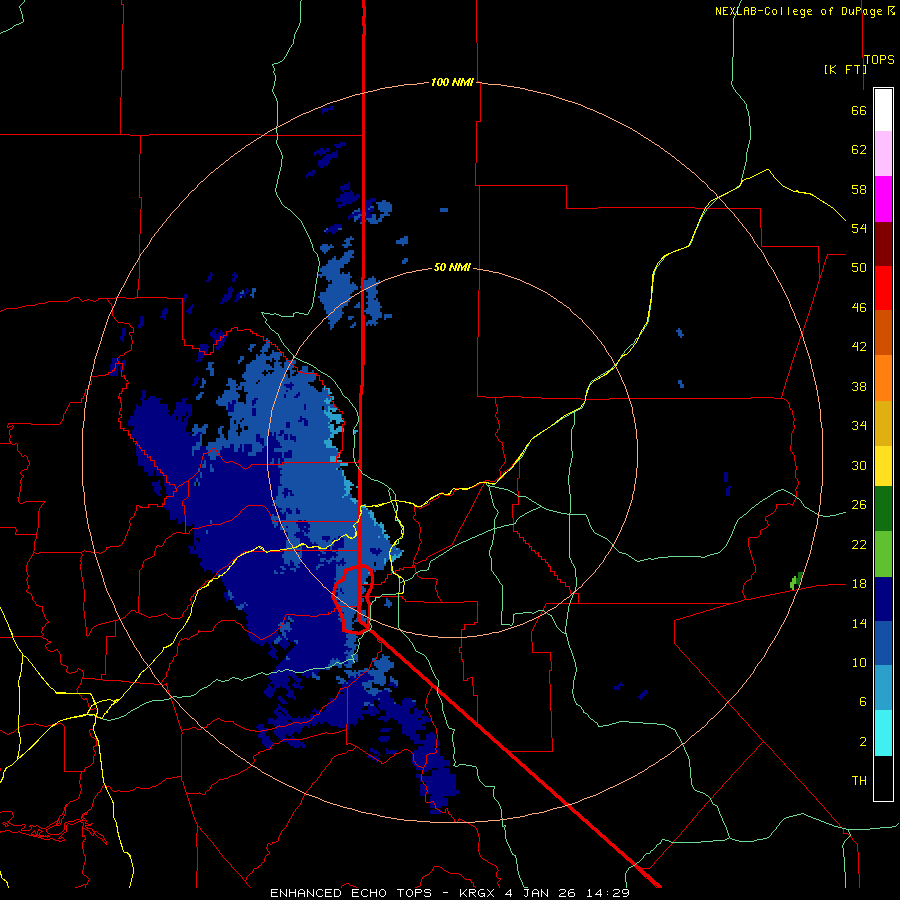
Task: Click the legend value '18'
Action: click(859, 584)
